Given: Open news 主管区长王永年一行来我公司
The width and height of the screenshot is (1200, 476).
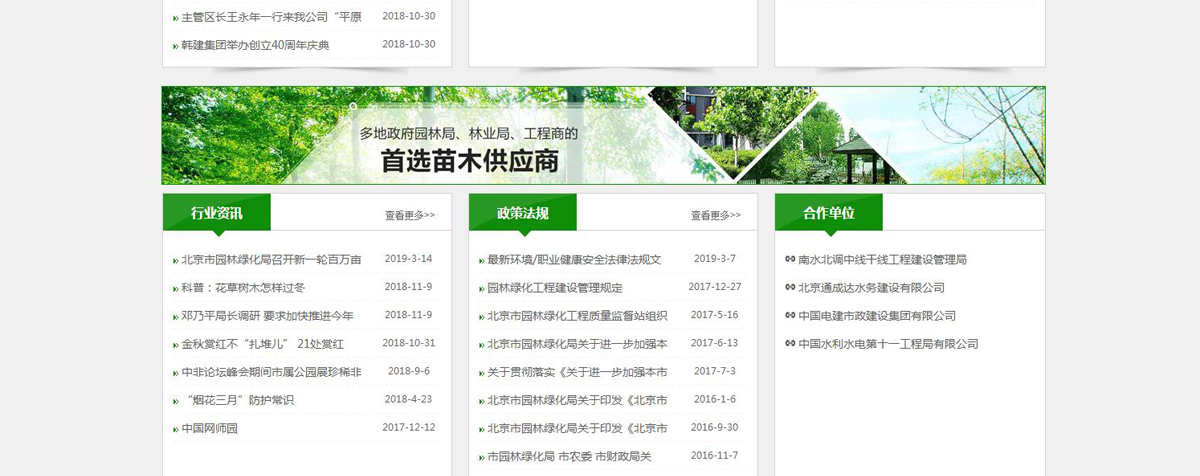Looking at the screenshot, I should (x=271, y=17).
